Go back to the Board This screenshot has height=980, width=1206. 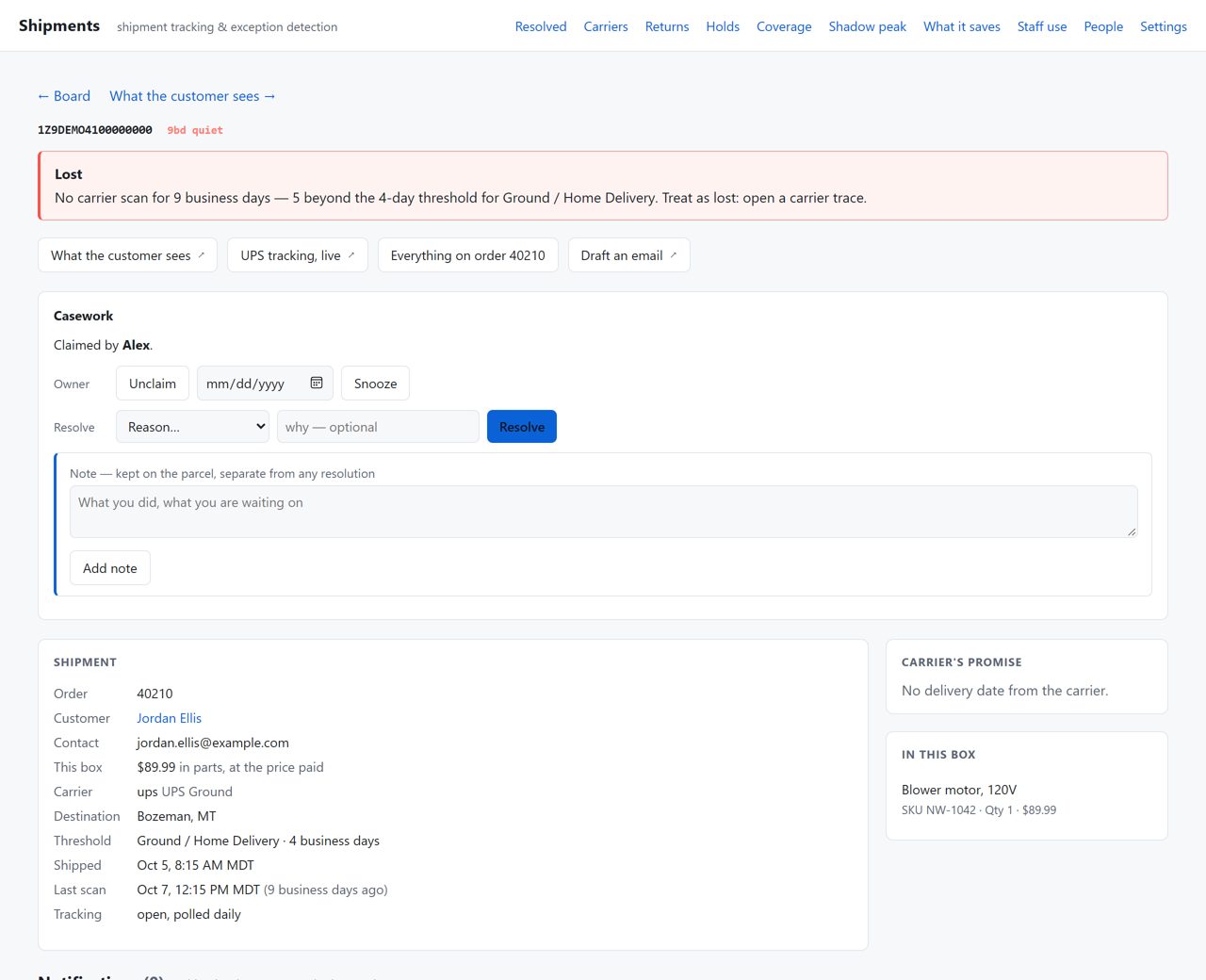pos(64,96)
